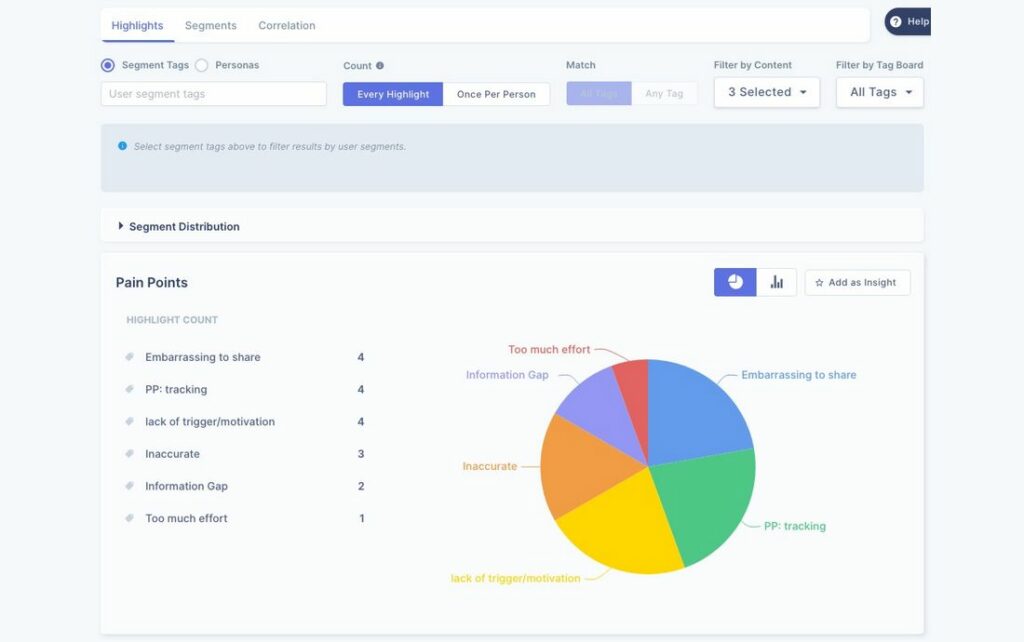
Task: Open the Correlation tab
Action: pyautogui.click(x=286, y=25)
